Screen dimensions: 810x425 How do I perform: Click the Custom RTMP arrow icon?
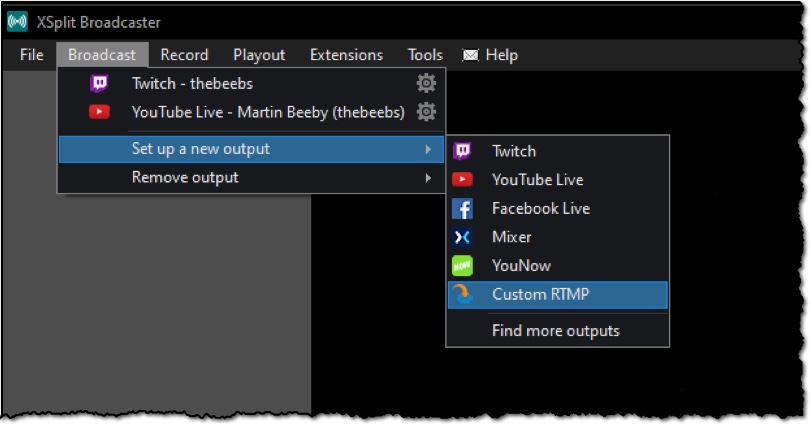(462, 294)
